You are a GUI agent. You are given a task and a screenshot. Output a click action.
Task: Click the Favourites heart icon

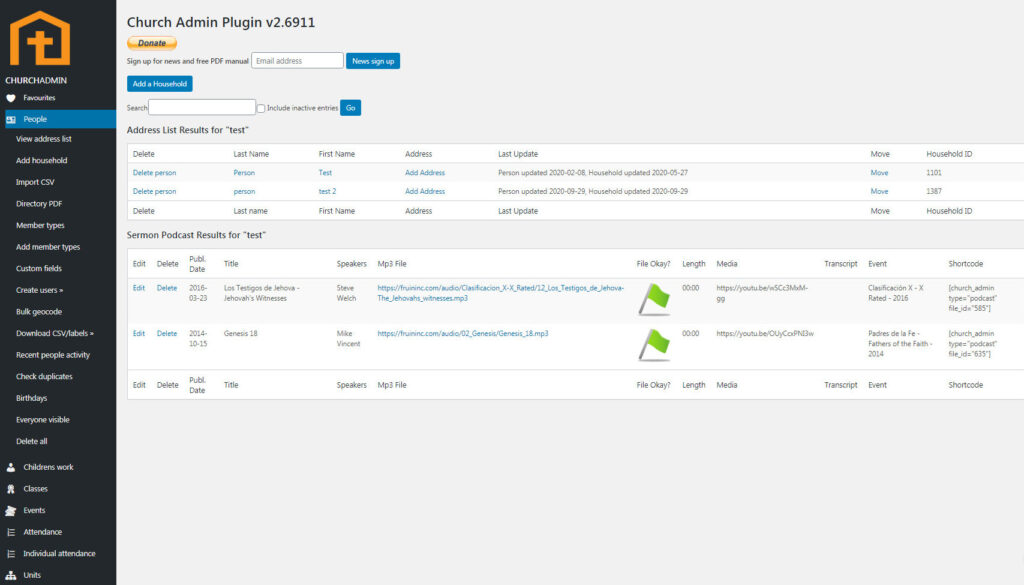point(11,98)
